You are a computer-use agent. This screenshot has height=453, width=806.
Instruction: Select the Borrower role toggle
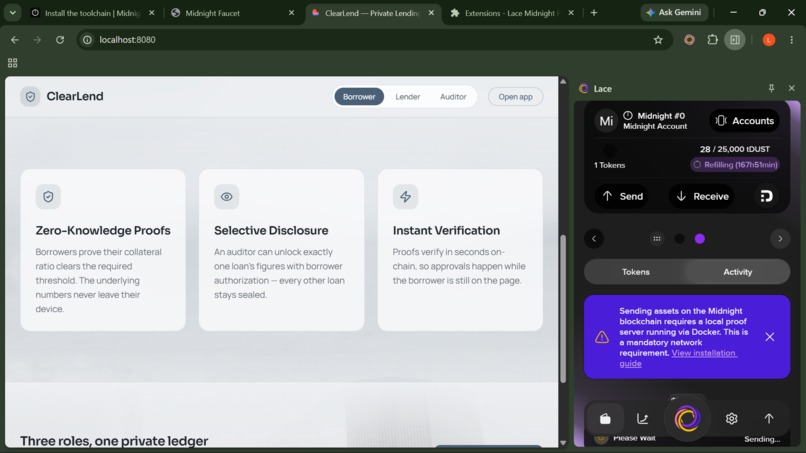tap(359, 97)
